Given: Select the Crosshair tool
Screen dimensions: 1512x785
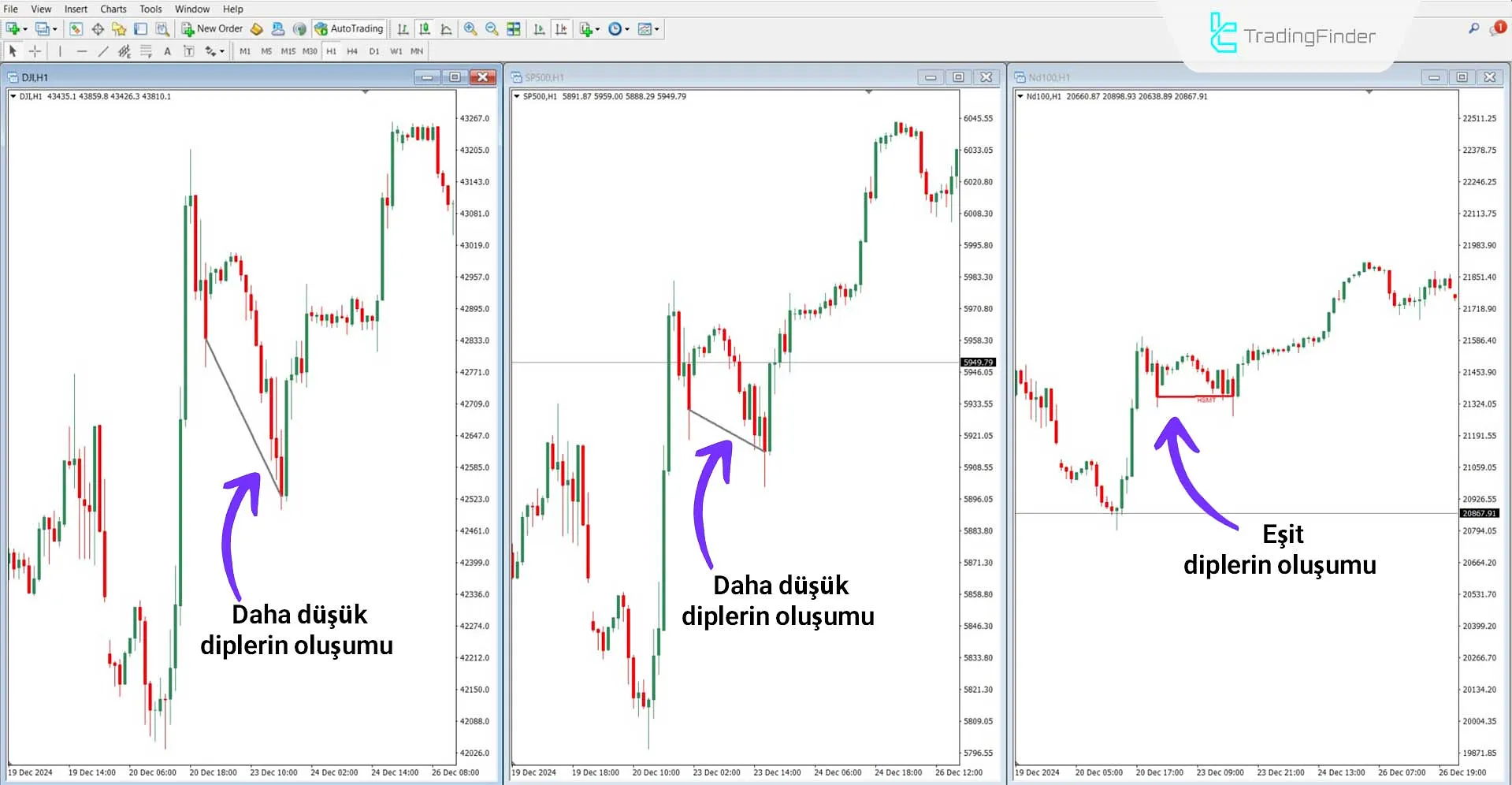Looking at the screenshot, I should point(34,50).
